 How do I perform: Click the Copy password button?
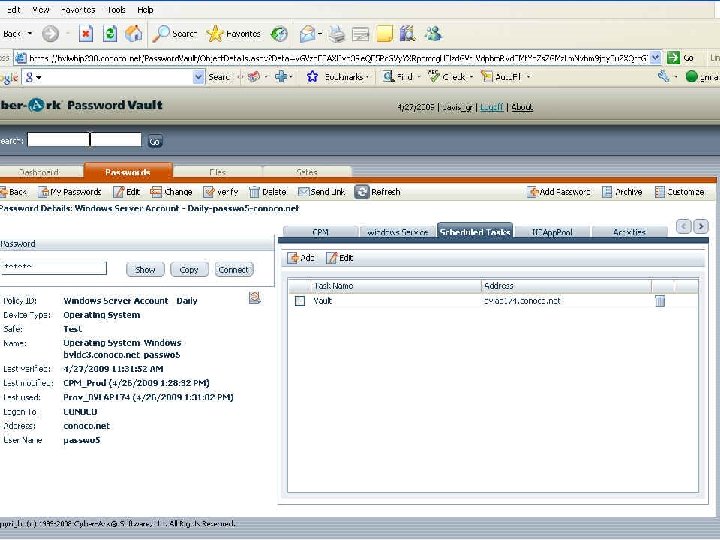pyautogui.click(x=189, y=270)
